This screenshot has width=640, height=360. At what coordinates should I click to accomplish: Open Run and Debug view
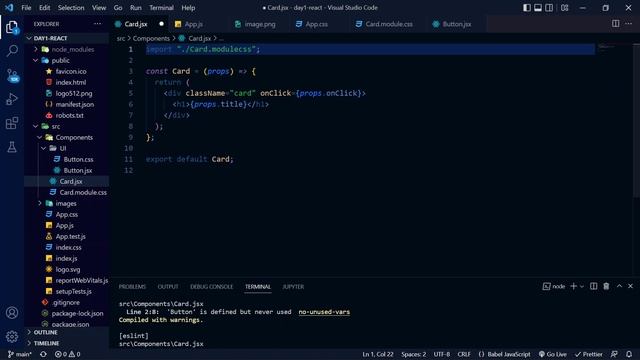12,99
